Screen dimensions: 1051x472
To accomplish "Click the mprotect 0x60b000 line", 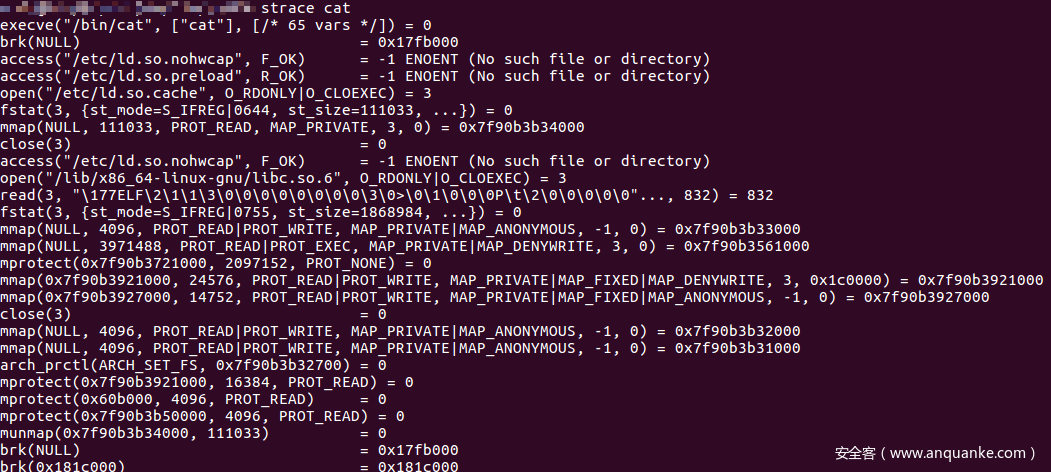I will (193, 399).
